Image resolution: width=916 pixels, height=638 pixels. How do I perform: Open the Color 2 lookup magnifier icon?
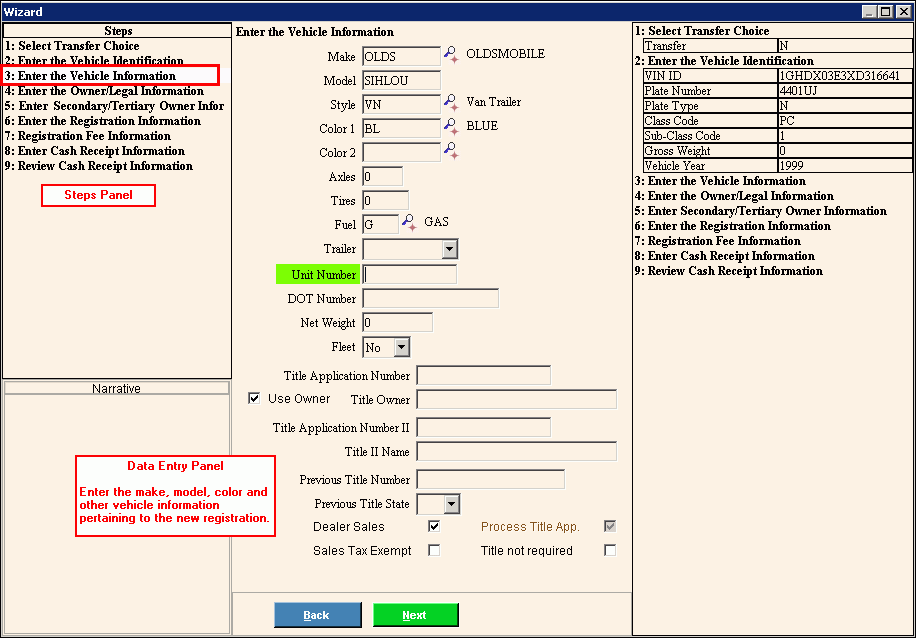click(451, 151)
